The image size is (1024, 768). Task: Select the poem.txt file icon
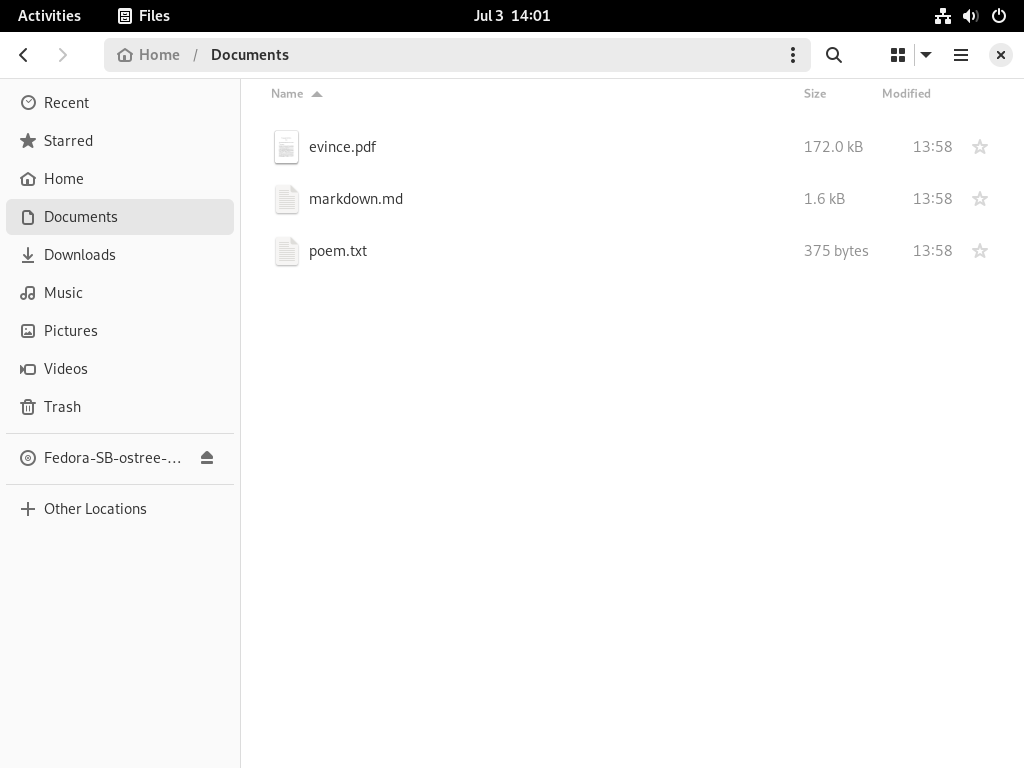point(286,251)
